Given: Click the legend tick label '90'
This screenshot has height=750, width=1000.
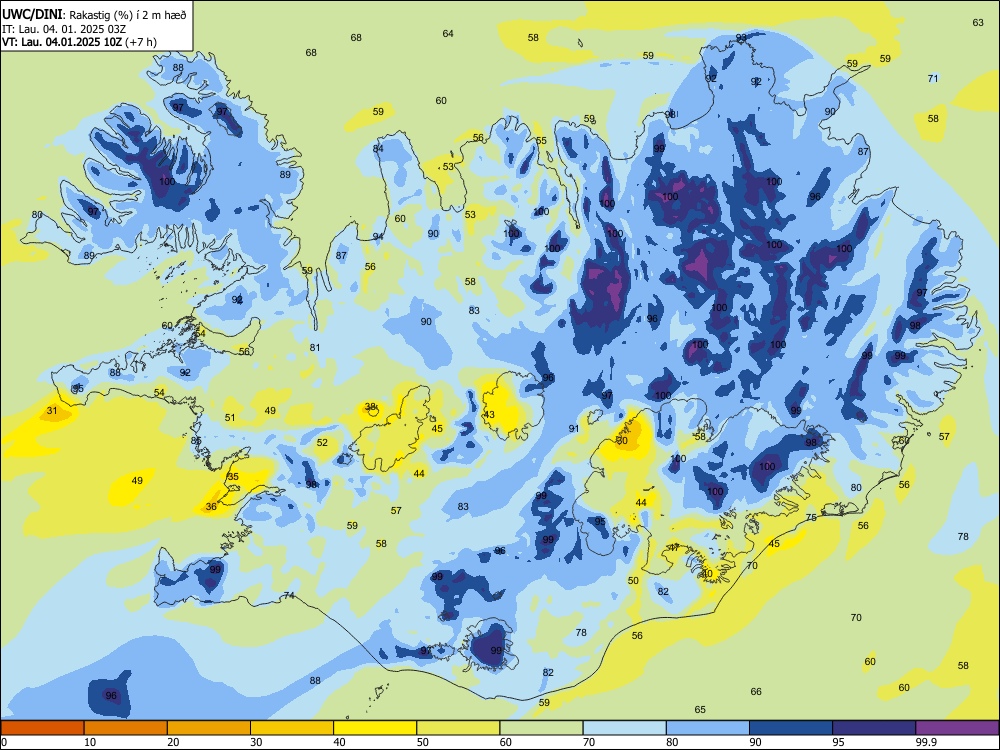Looking at the screenshot, I should tap(756, 742).
